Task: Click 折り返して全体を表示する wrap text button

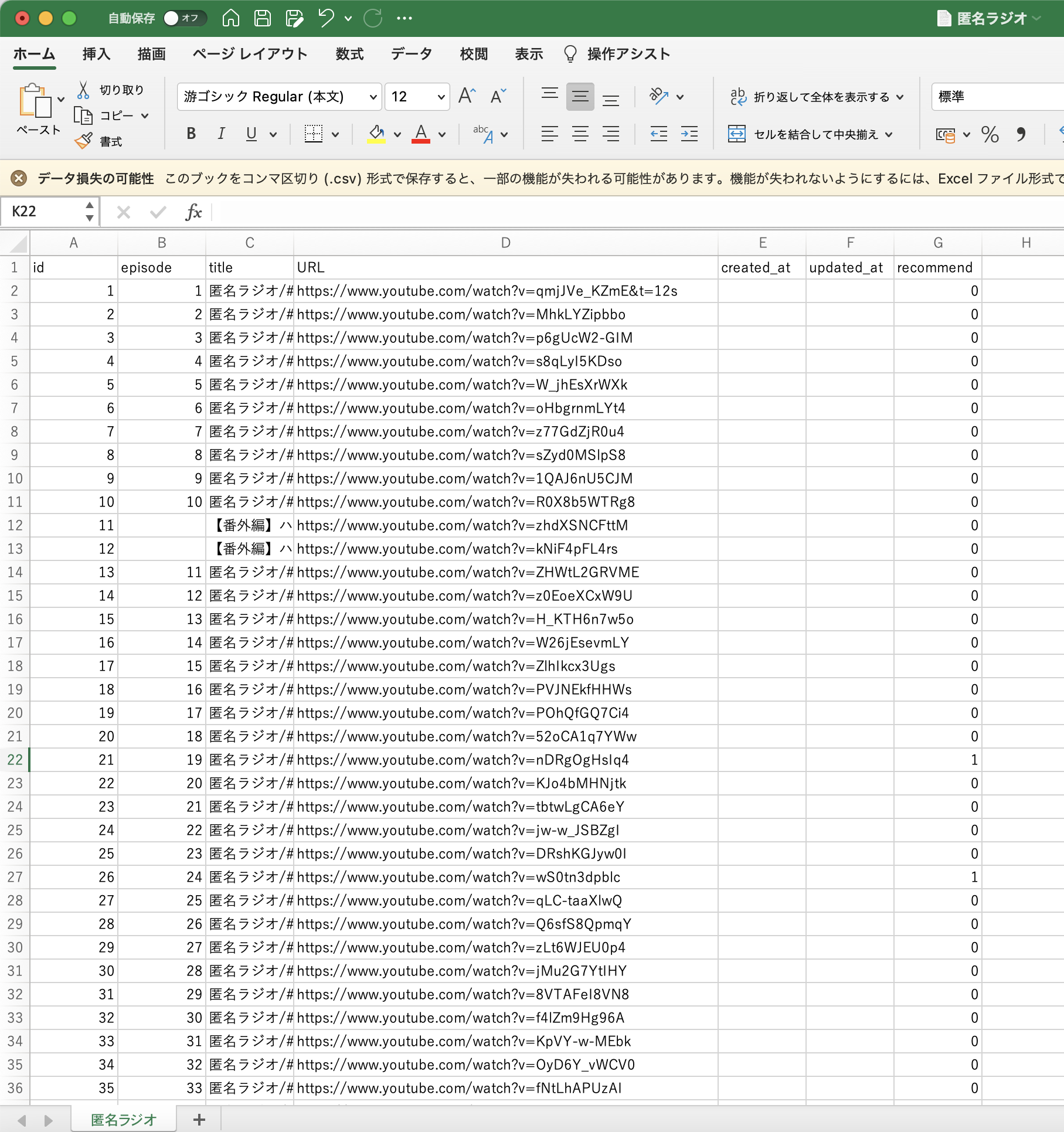Action: point(817,97)
